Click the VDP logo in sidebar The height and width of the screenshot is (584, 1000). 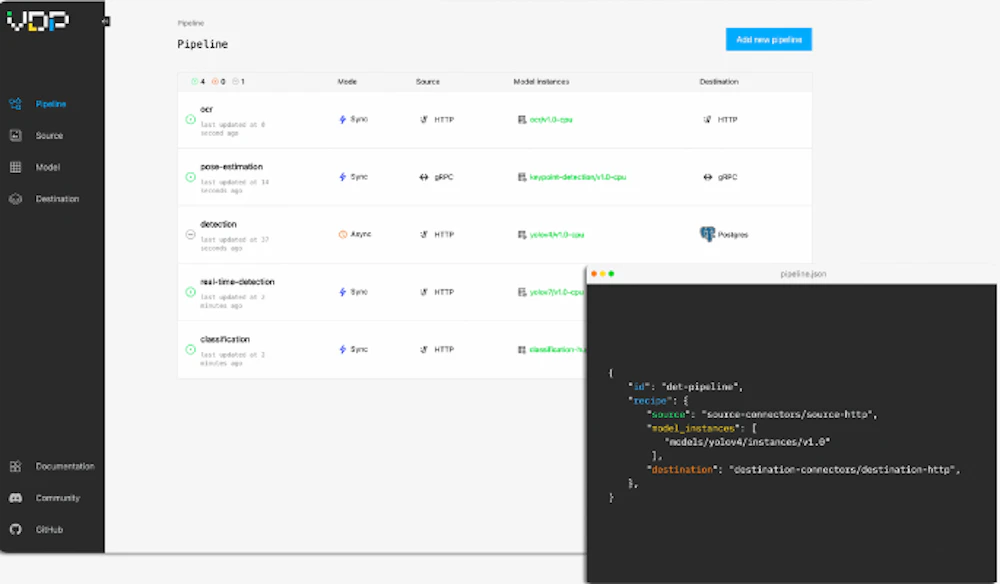[38, 21]
